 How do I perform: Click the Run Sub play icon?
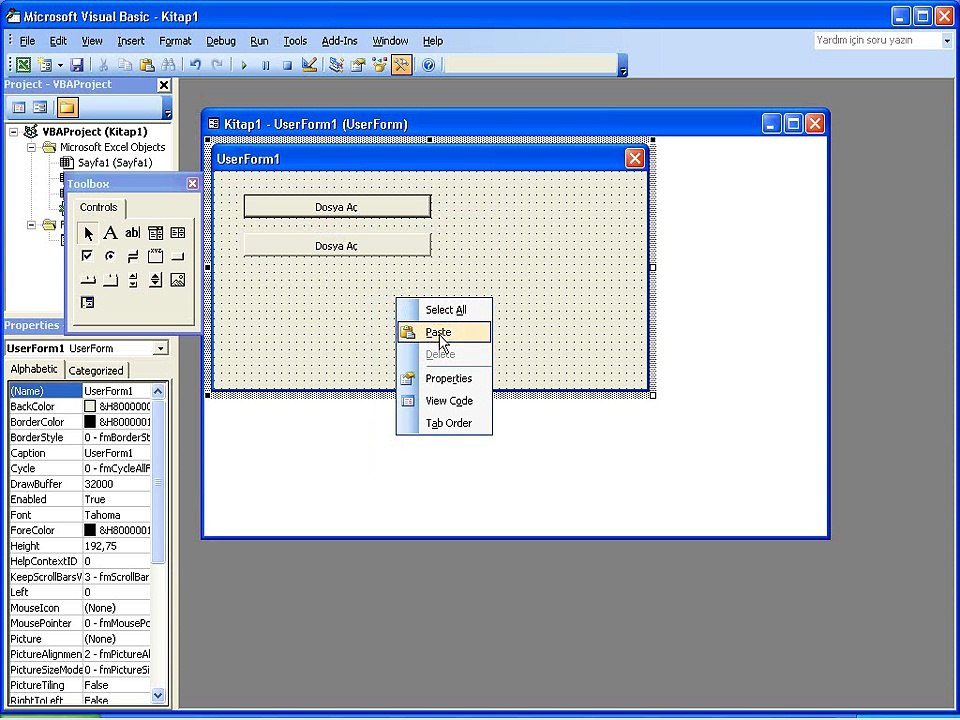[244, 65]
